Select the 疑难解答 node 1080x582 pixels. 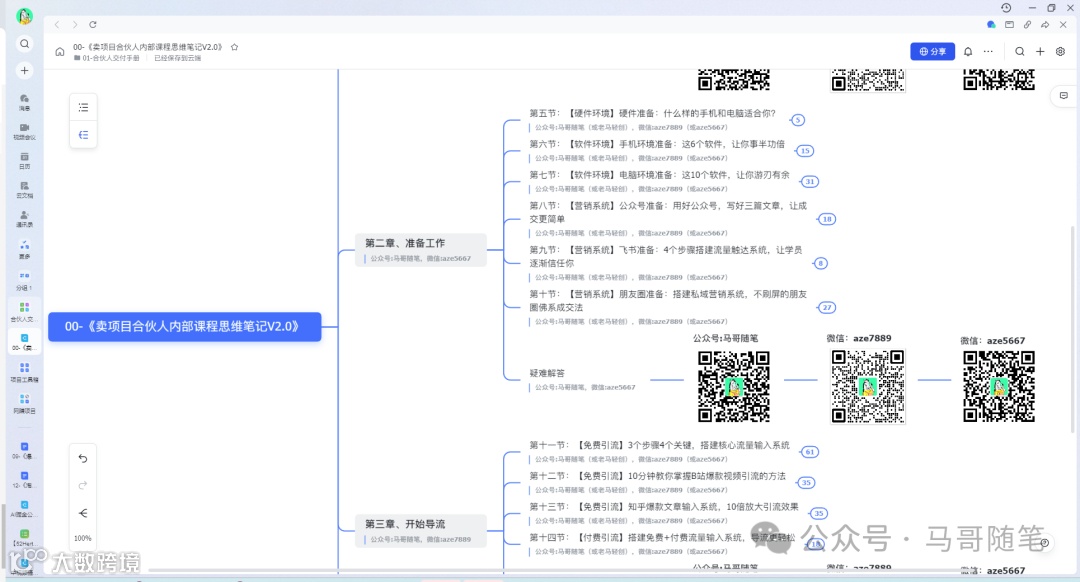pos(547,373)
